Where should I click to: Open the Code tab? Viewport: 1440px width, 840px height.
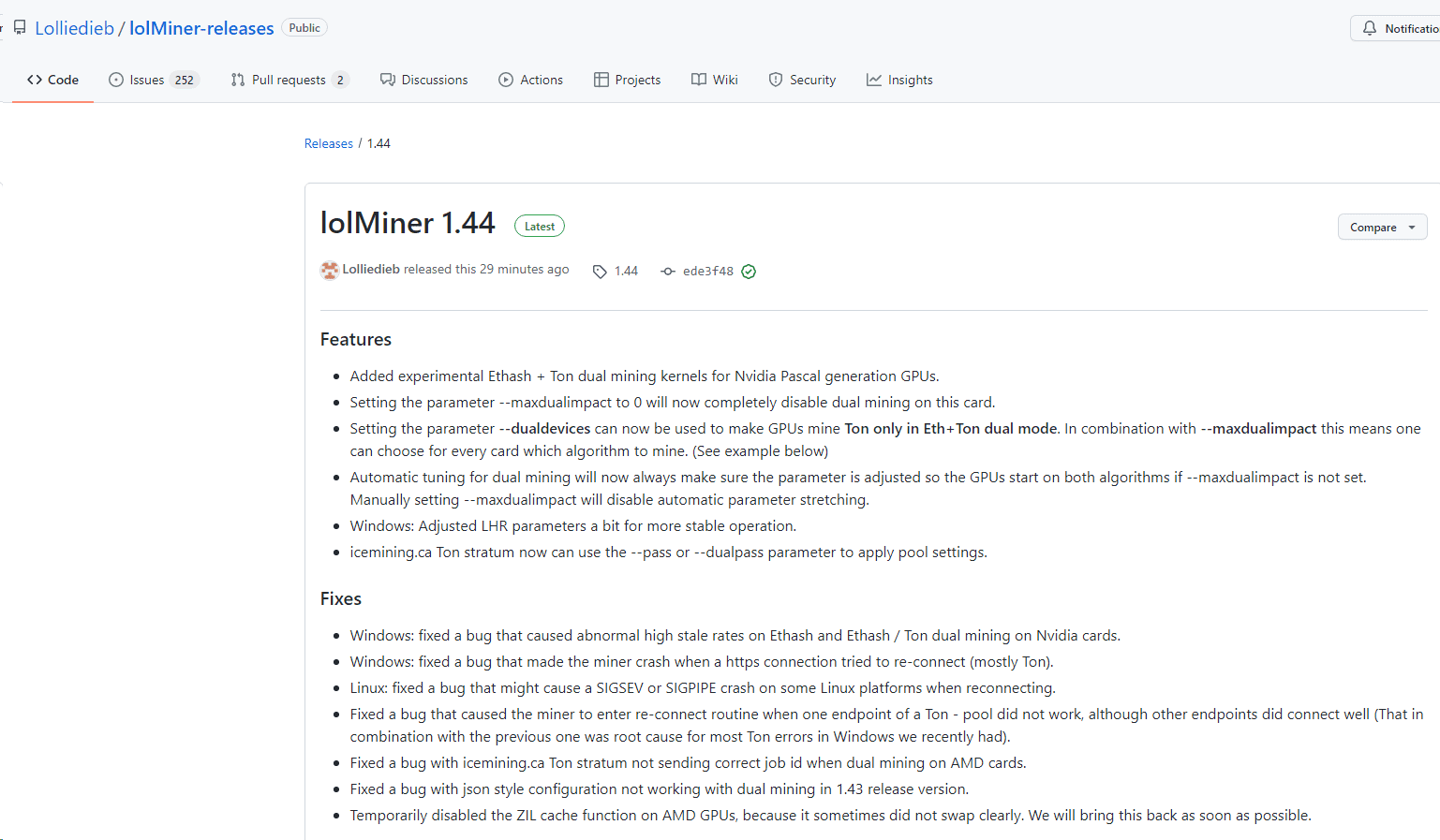point(52,80)
